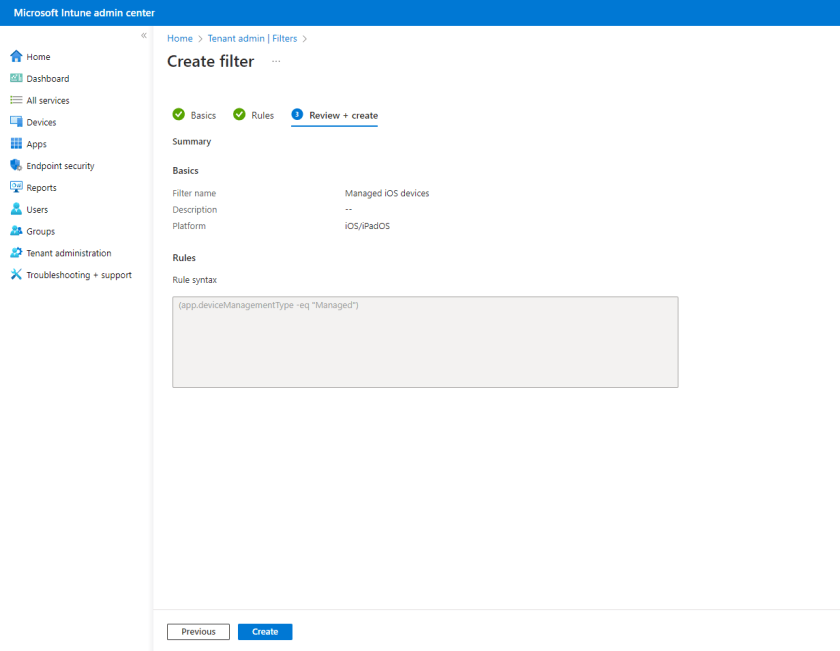Click the Description label
This screenshot has height=651, width=840.
tap(194, 209)
